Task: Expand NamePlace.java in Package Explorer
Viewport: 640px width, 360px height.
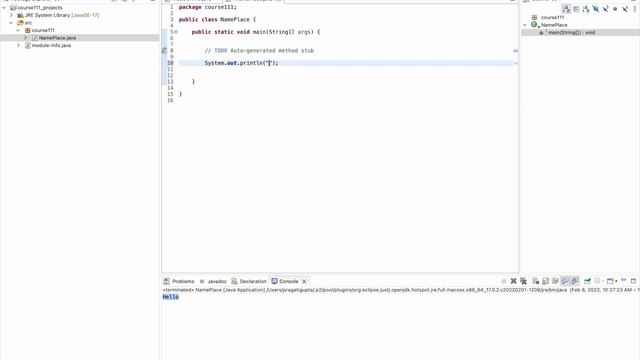Action: point(25,38)
